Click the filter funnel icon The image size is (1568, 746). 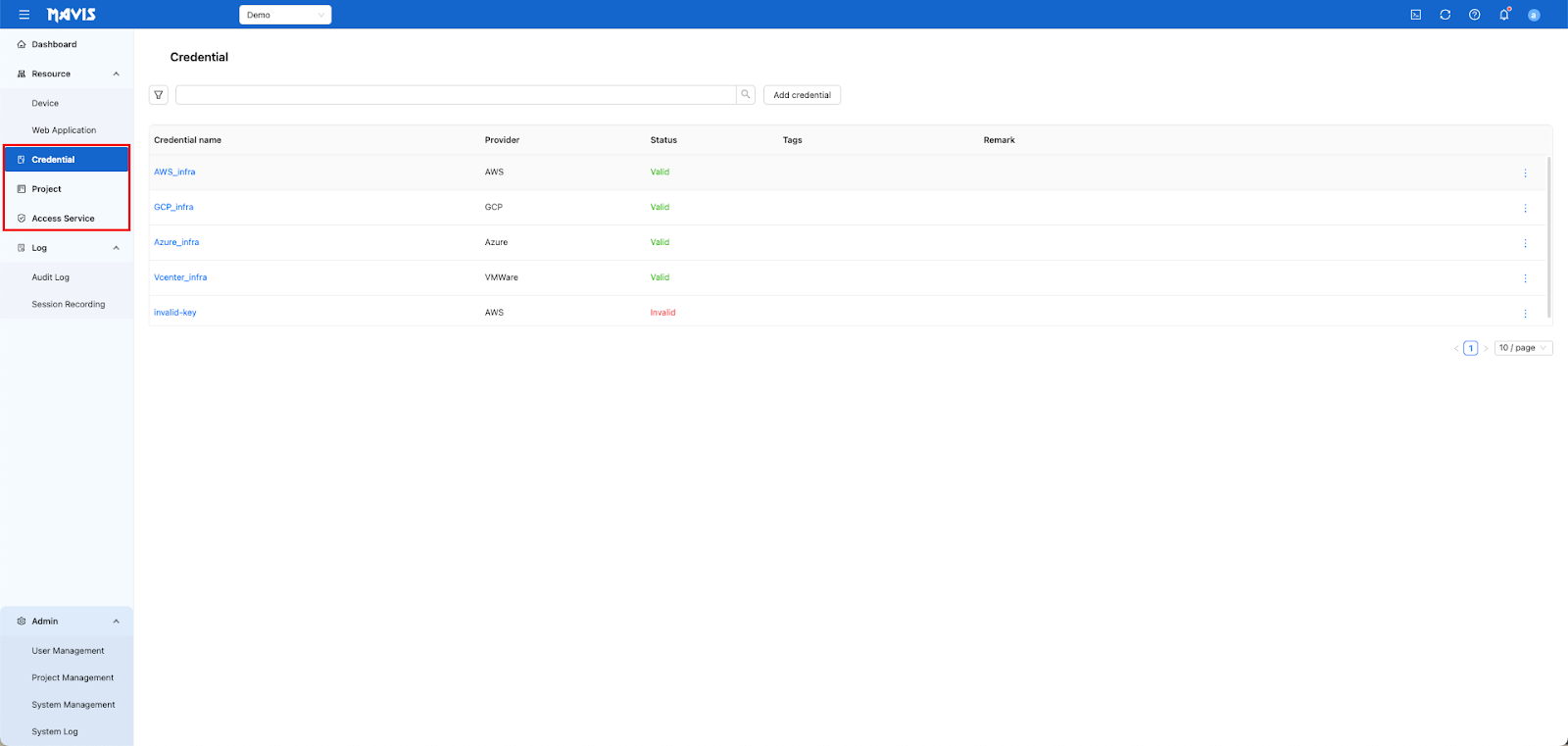pyautogui.click(x=159, y=95)
